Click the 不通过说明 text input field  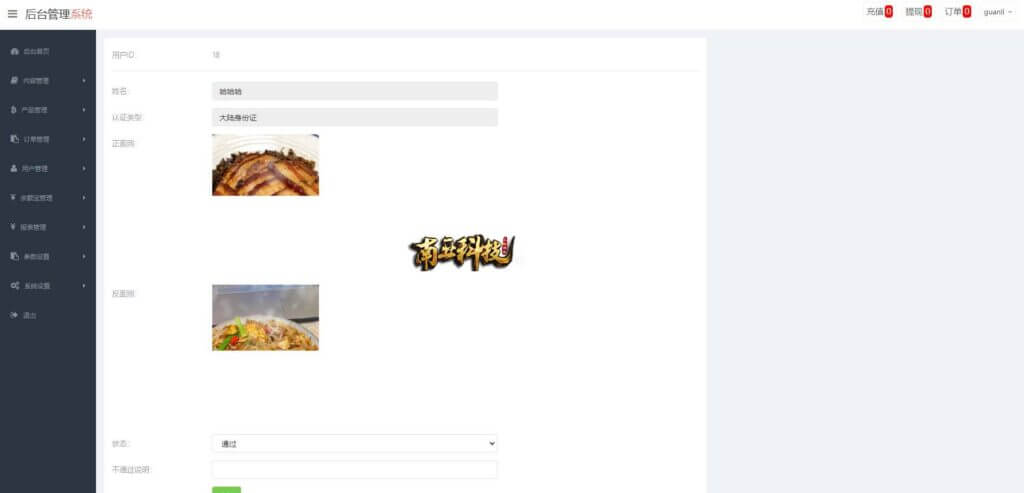tap(355, 469)
